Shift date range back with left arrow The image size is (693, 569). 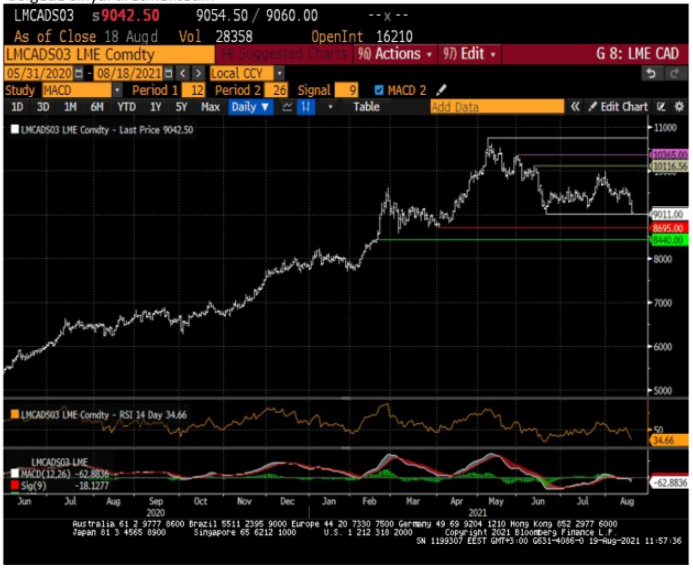point(183,73)
